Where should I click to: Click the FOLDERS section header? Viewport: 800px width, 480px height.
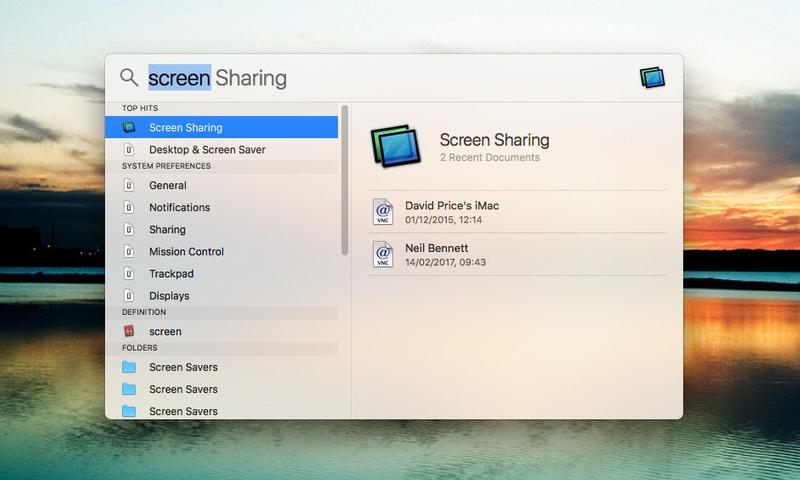pyautogui.click(x=139, y=347)
